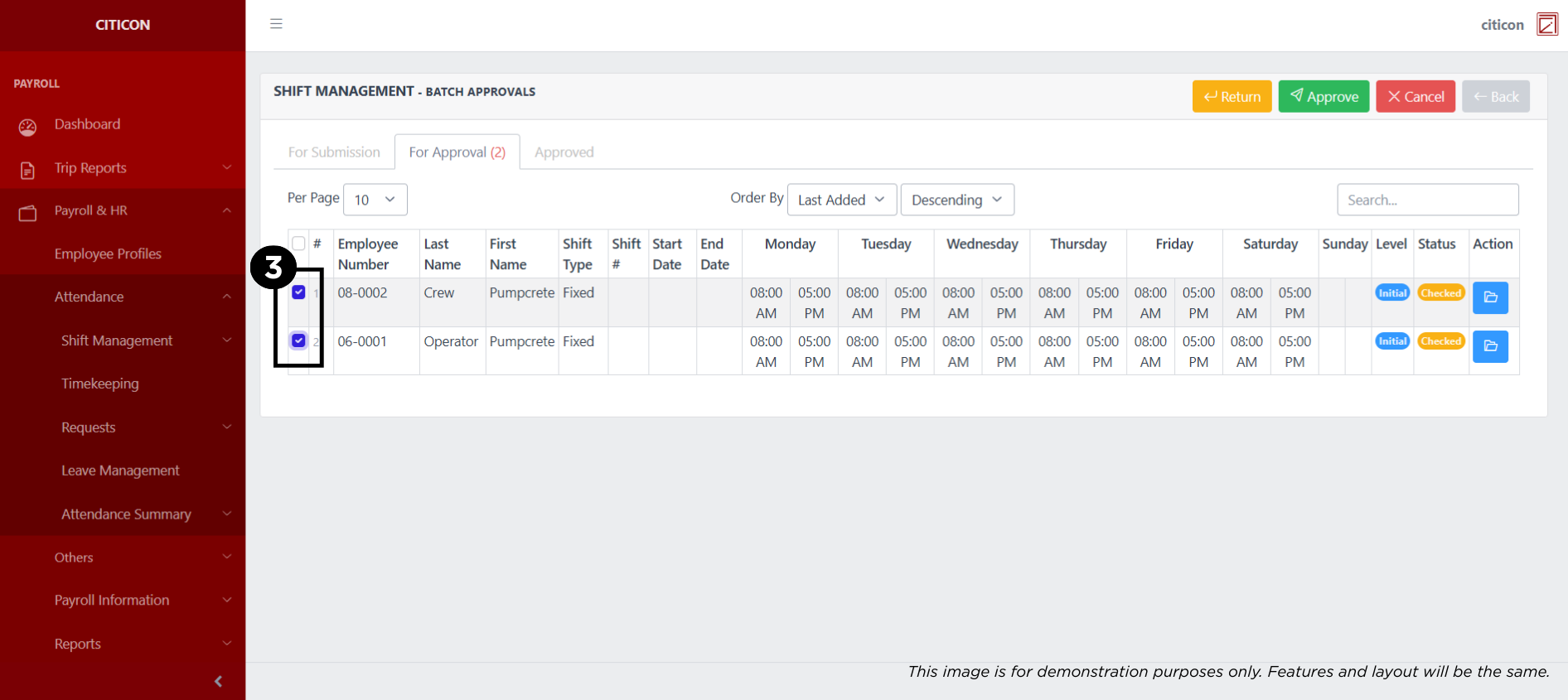Uncheck the checkbox for employee 06-0001

pos(298,340)
